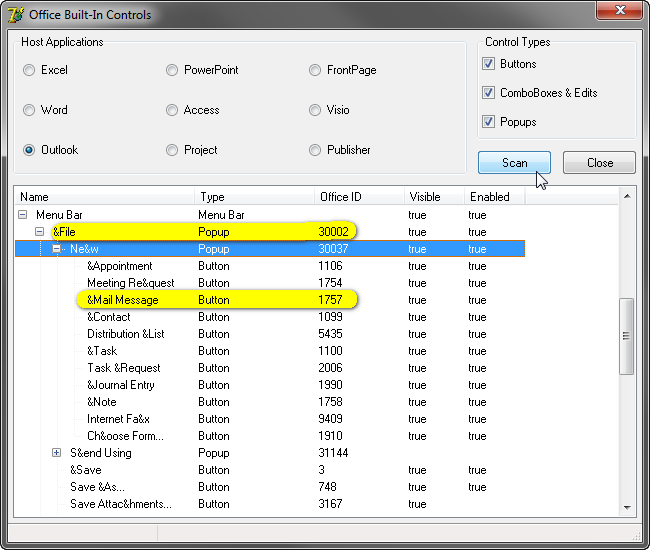650x550 pixels.
Task: Click the application icon in title bar
Action: 16,15
